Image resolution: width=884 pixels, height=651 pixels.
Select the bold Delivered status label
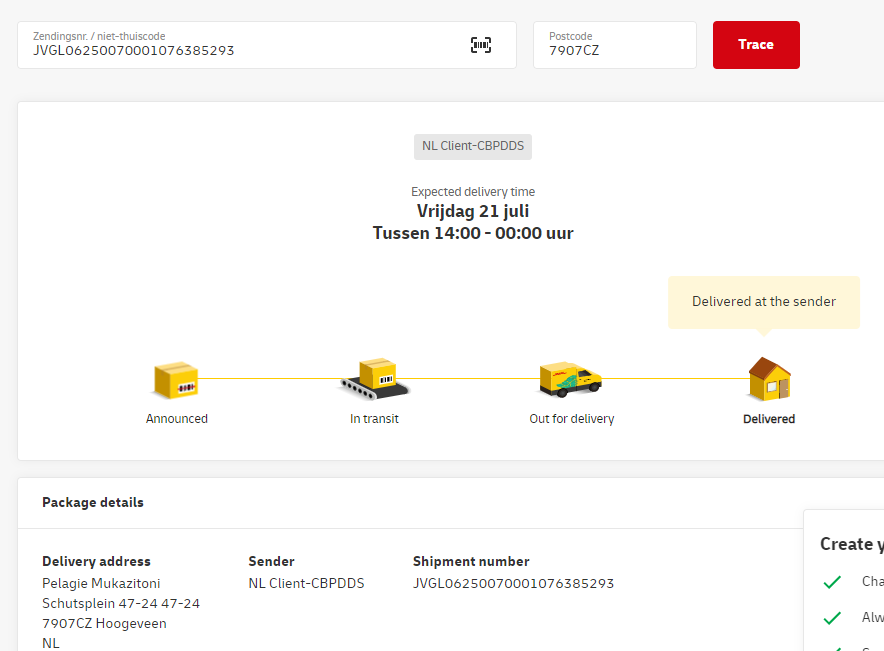click(x=769, y=419)
